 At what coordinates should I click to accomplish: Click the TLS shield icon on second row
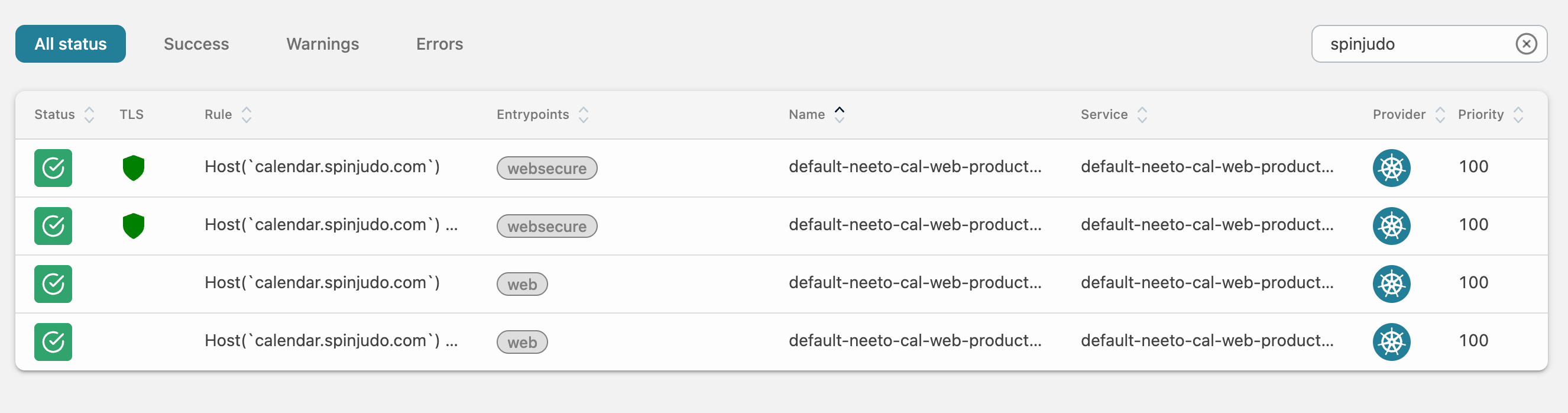coord(133,226)
